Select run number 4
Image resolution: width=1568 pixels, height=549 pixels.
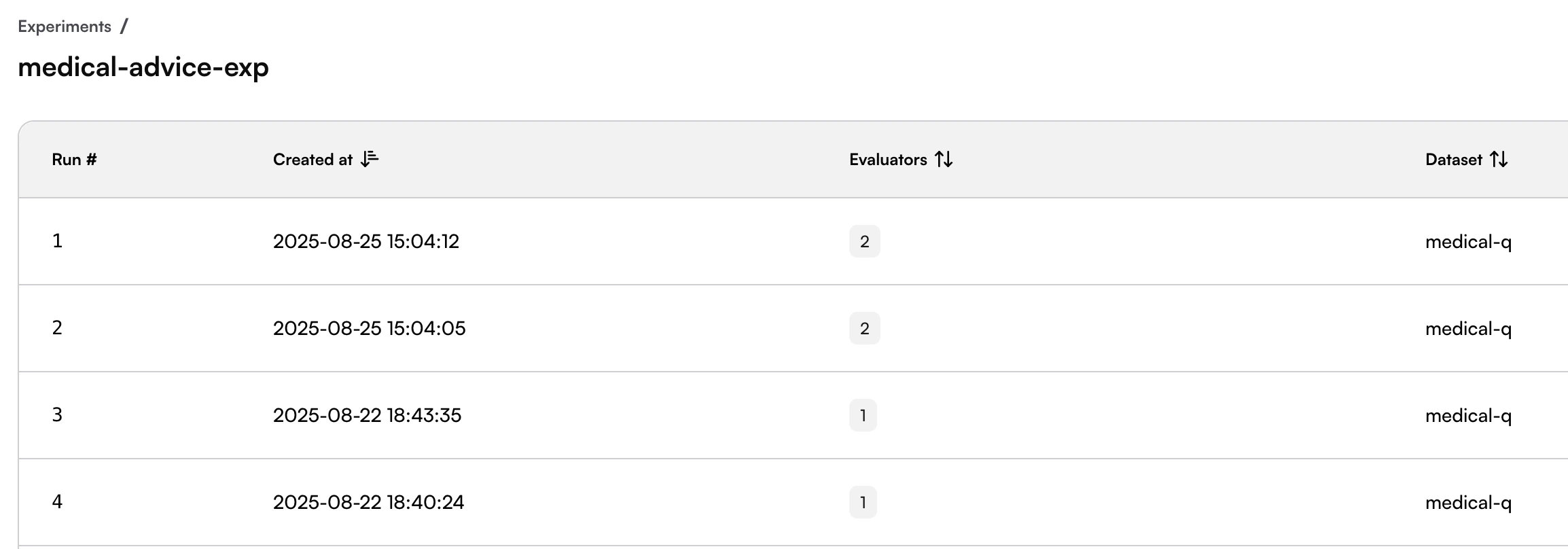(x=57, y=502)
